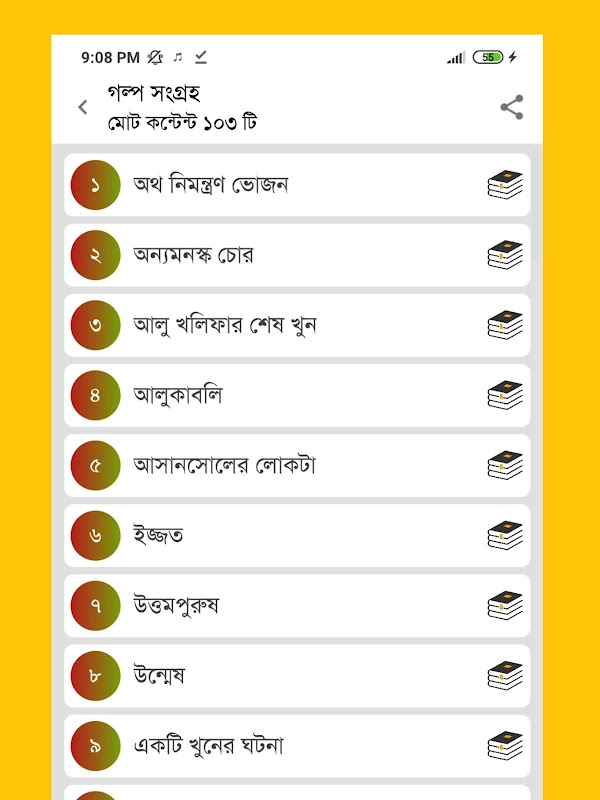
Task: Tap book stack icon for অথ নিমন্ত্রণ ভোজন
Action: click(505, 185)
